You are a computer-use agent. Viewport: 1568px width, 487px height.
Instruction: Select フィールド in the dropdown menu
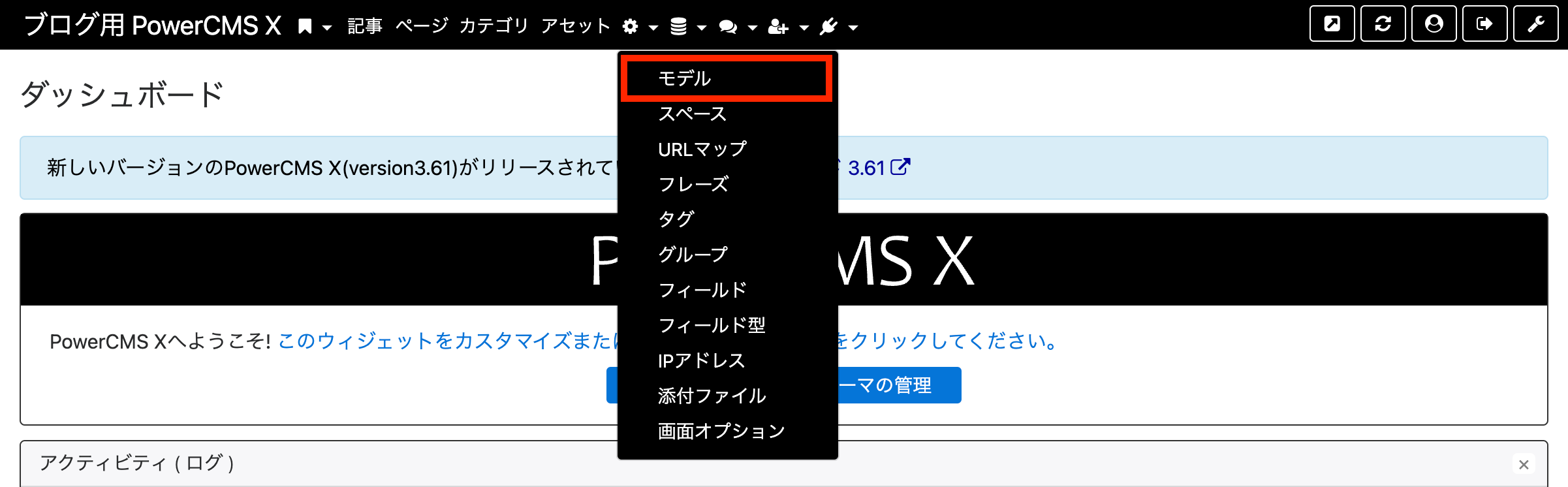[x=728, y=290]
